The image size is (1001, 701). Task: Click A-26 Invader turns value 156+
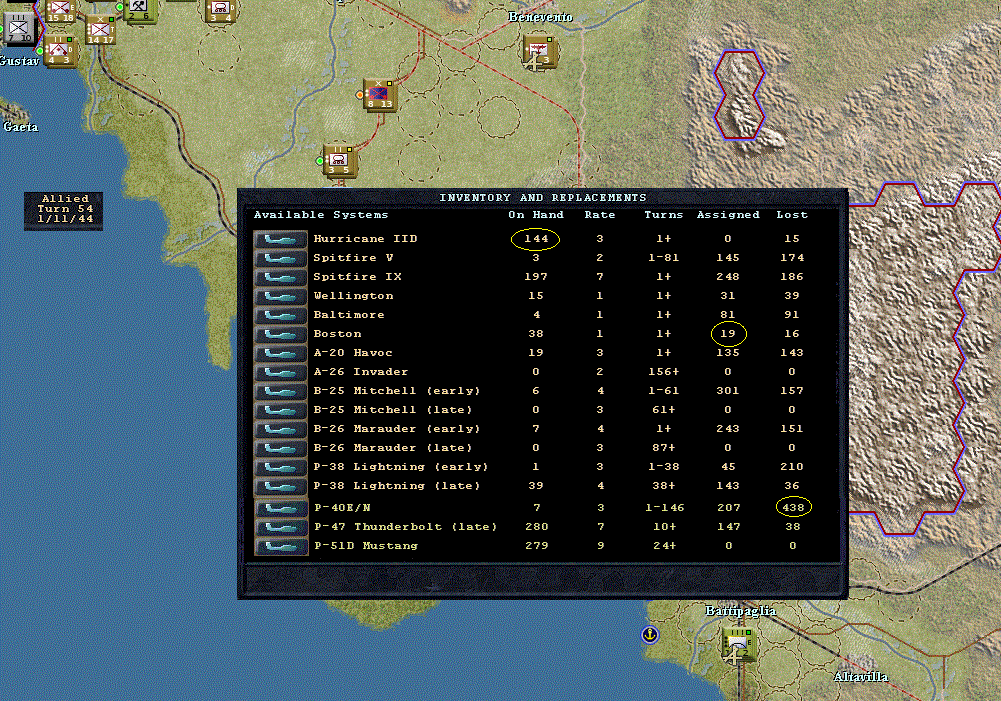(664, 372)
